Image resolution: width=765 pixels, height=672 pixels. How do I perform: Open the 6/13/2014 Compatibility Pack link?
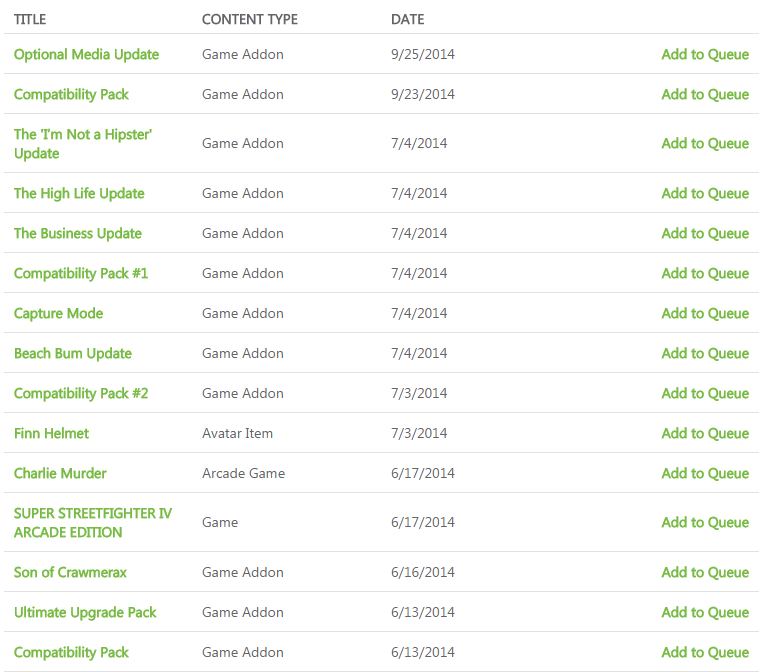[x=71, y=652]
